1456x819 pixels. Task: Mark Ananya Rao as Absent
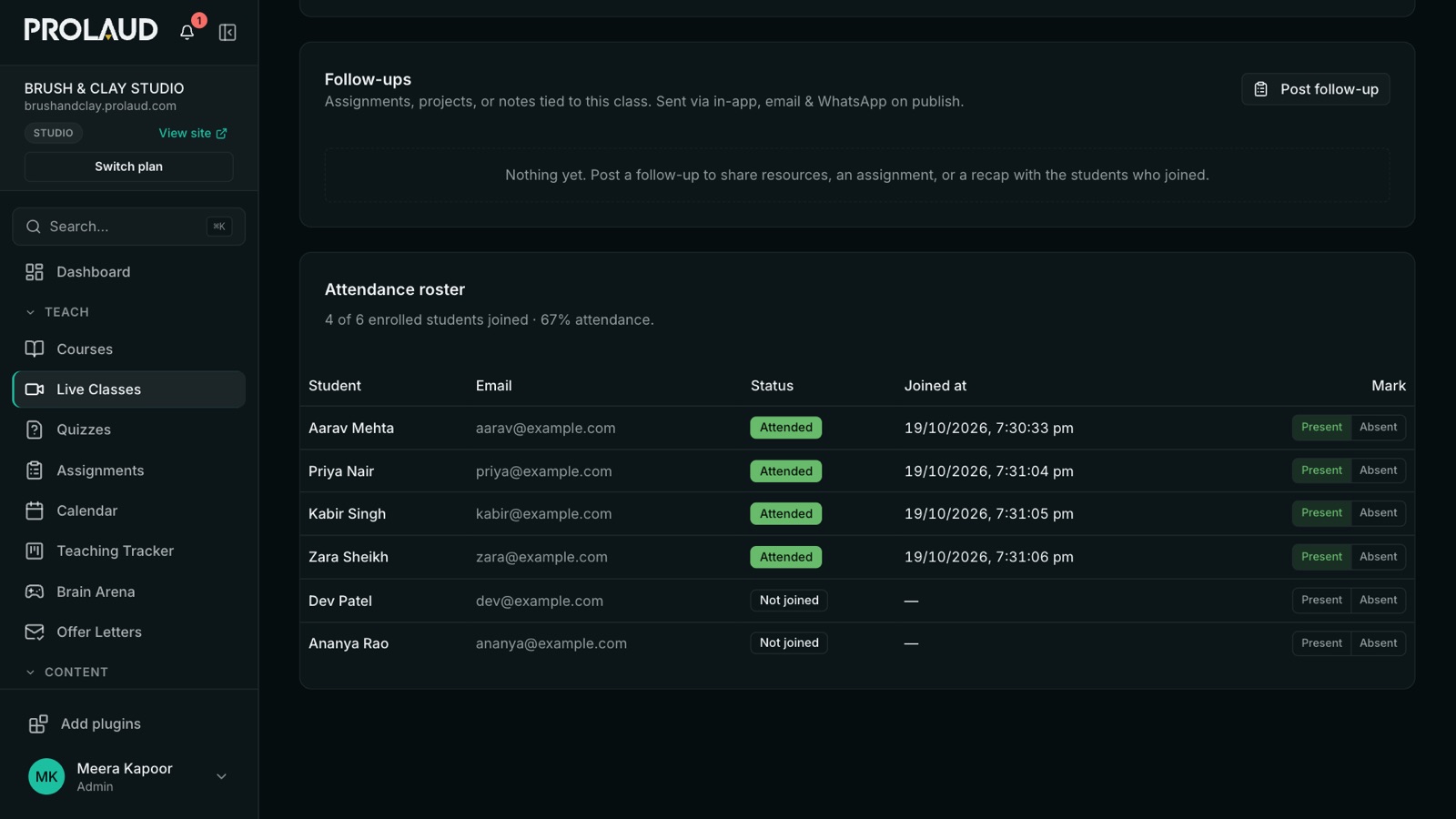coord(1378,643)
